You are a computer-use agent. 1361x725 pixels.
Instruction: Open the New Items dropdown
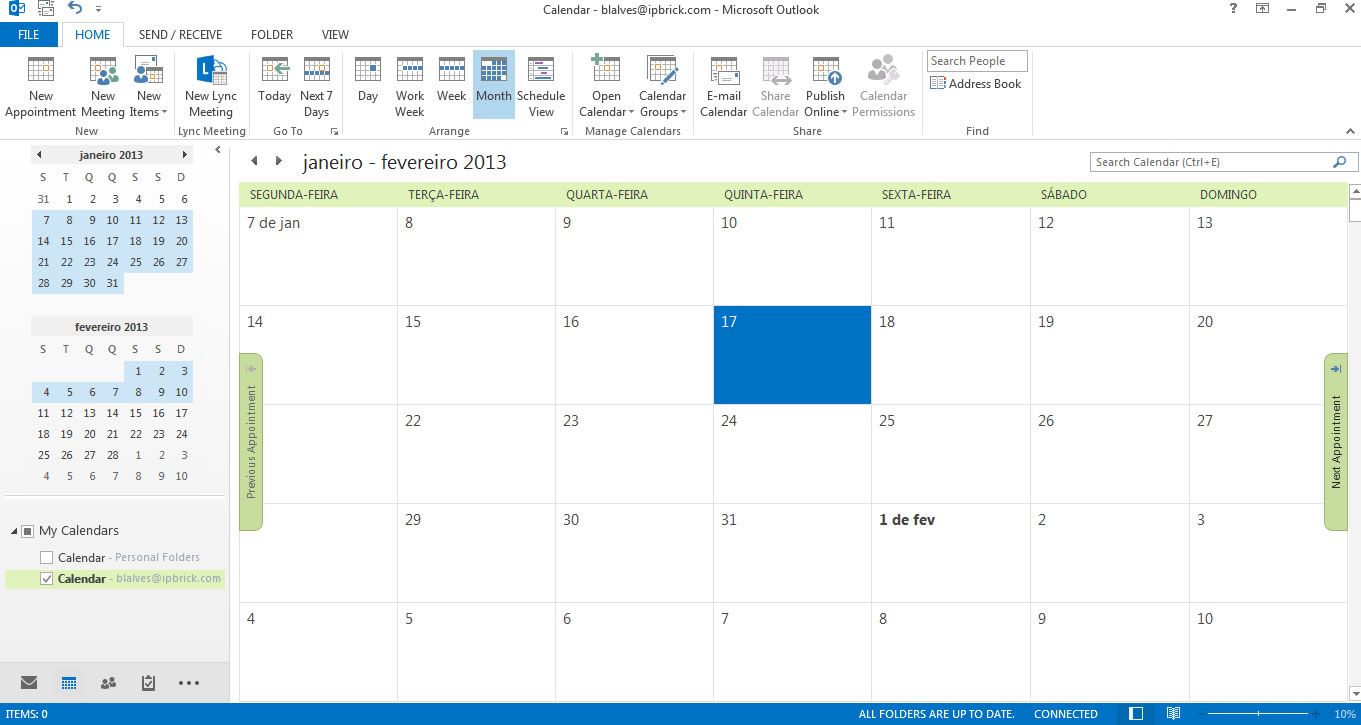click(149, 86)
